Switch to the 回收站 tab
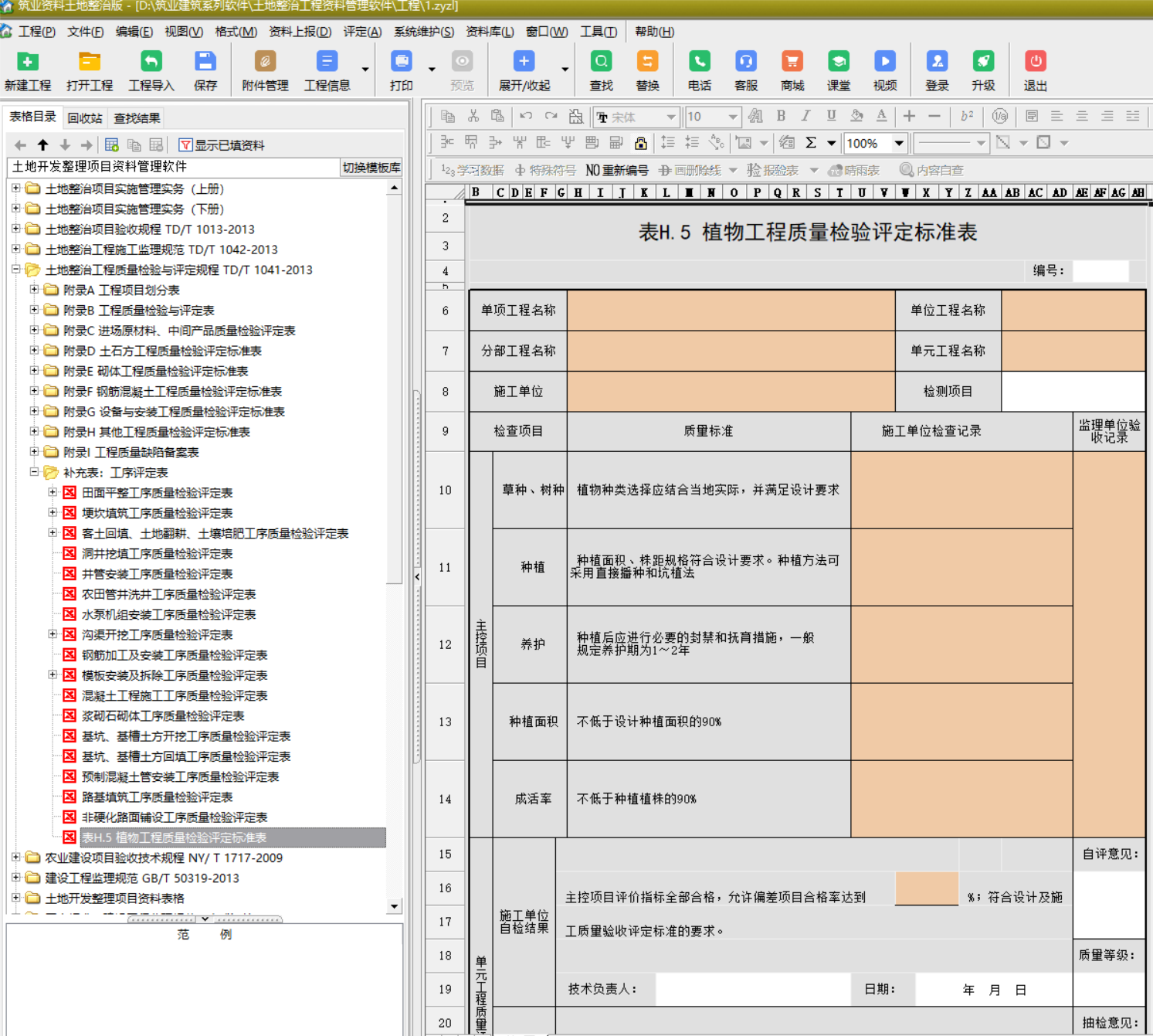This screenshot has height=1036, width=1153. click(x=85, y=118)
